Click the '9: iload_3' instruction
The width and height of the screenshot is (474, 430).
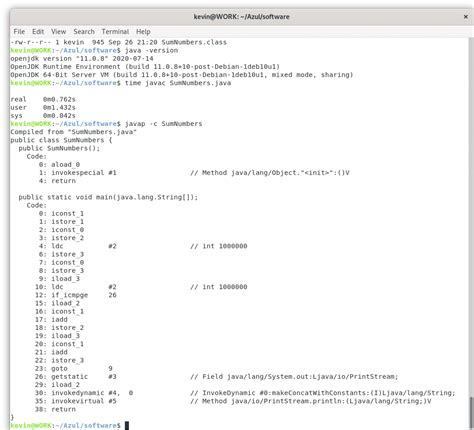(x=59, y=279)
